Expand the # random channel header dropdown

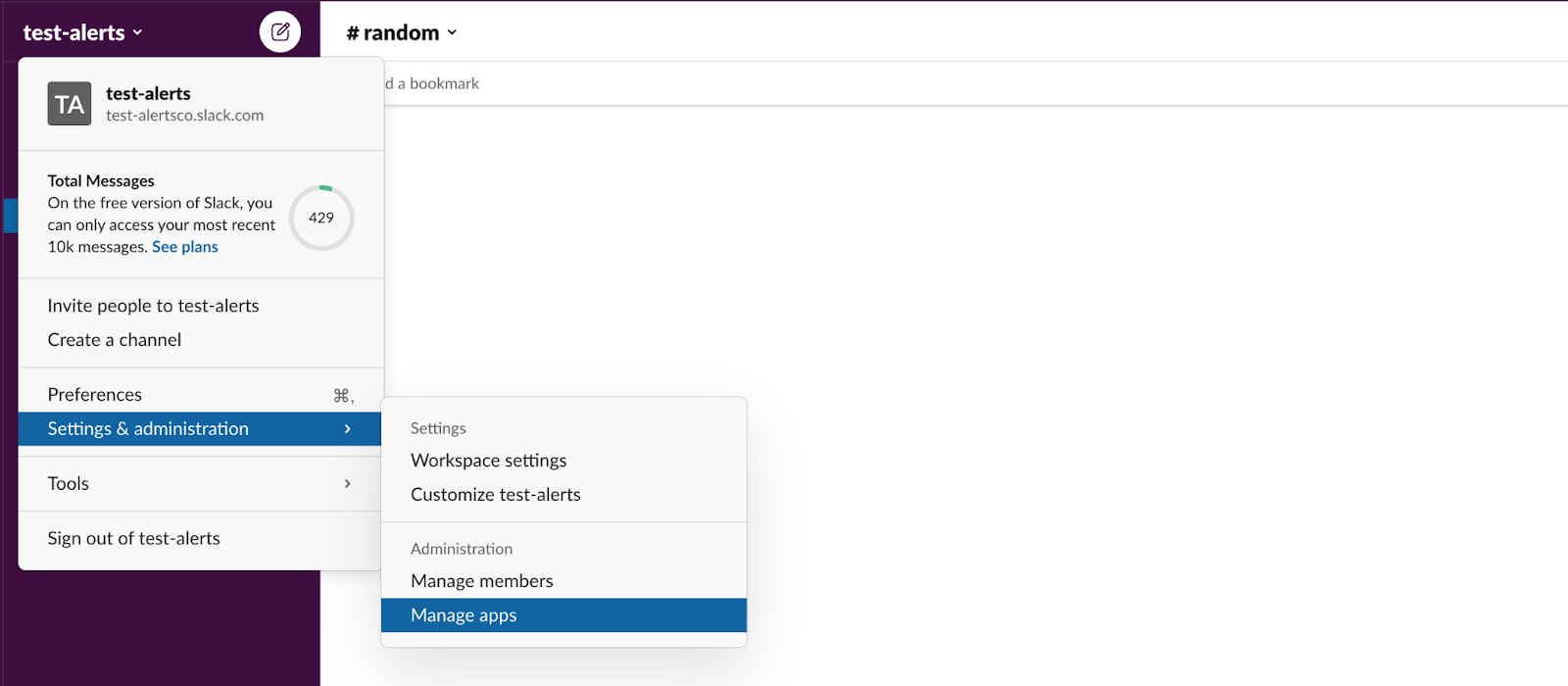click(402, 32)
